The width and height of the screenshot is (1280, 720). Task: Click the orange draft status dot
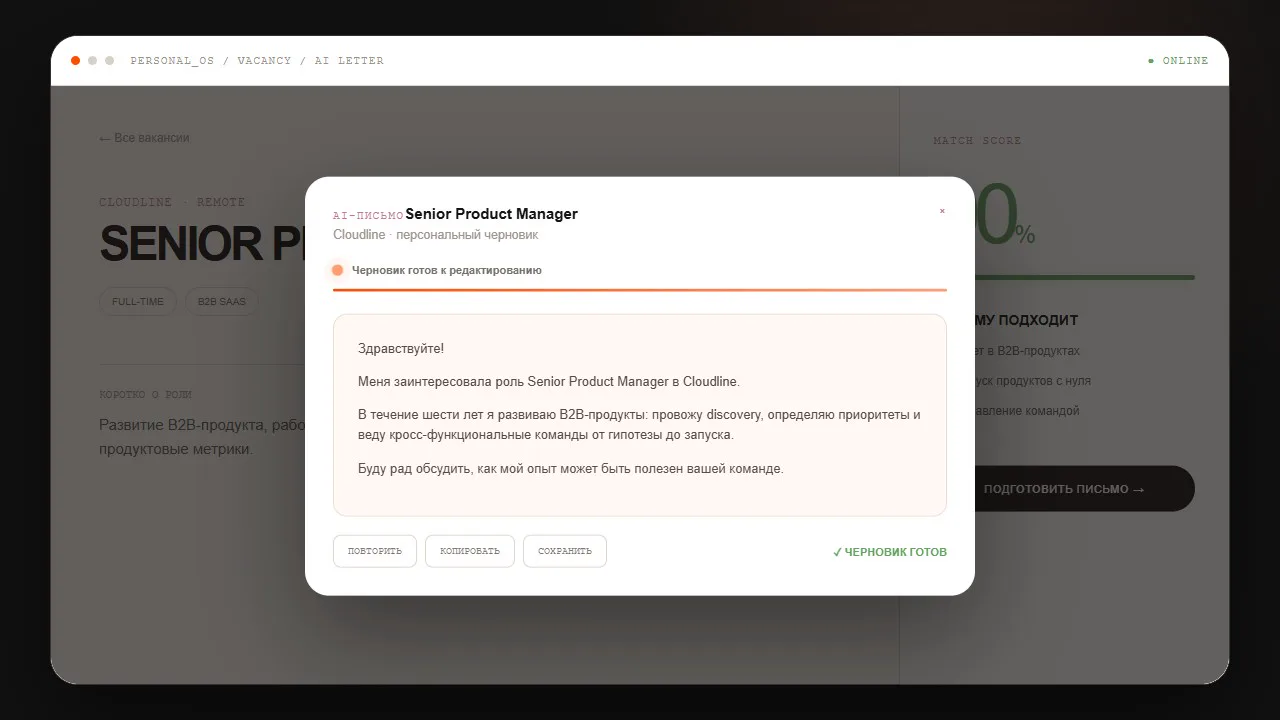coord(337,270)
